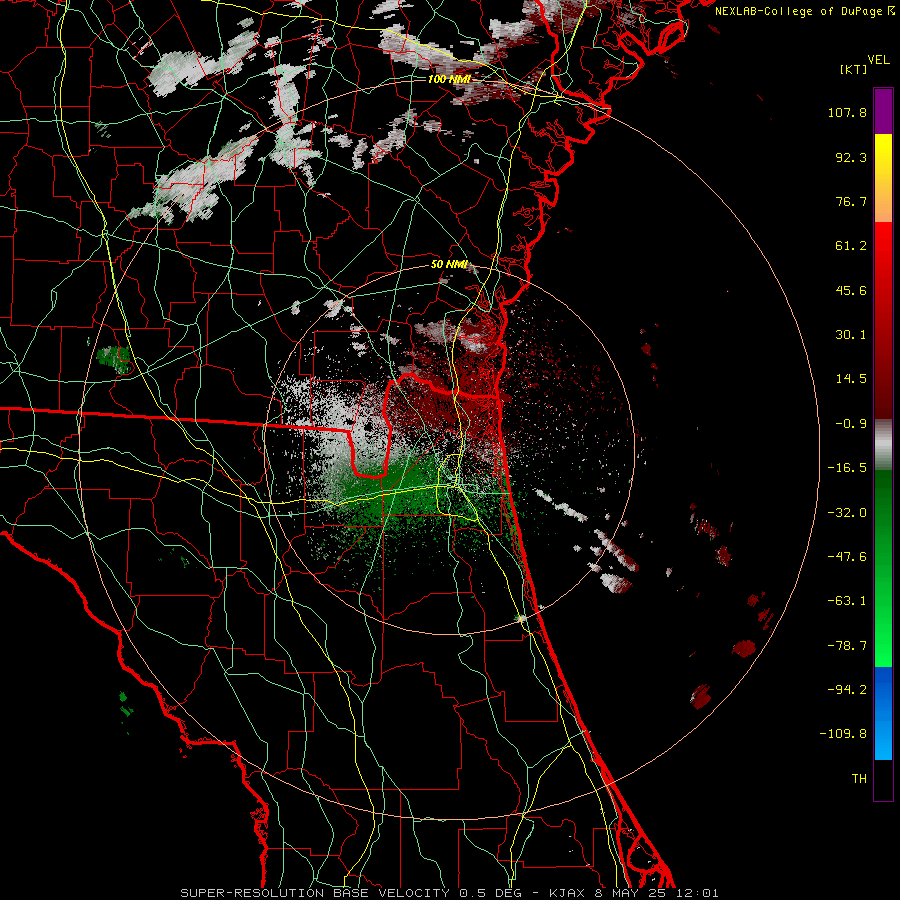The width and height of the screenshot is (900, 900).
Task: Select the TH threshold label
Action: click(x=859, y=779)
